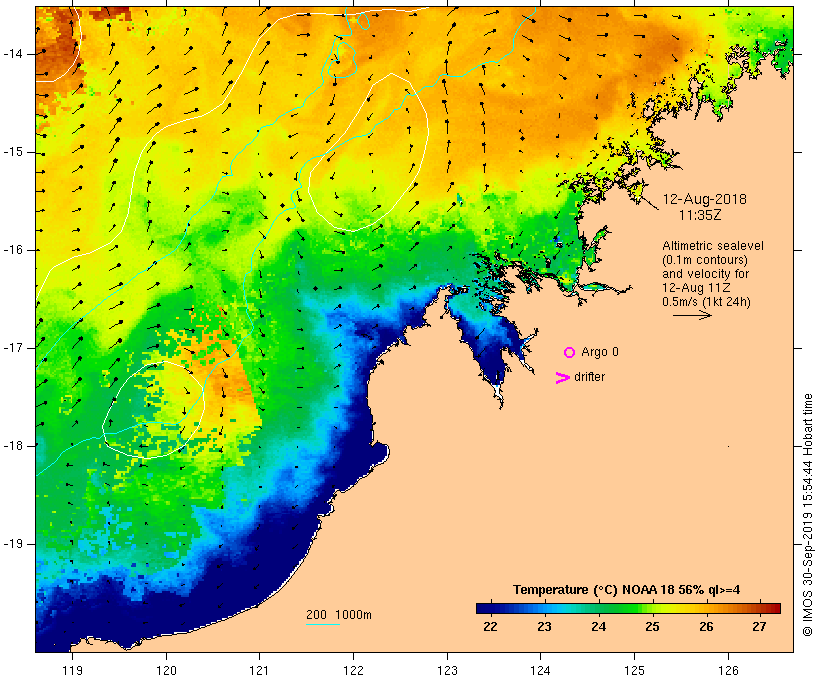Click the longitude label '121'
820x680 pixels.
point(259,670)
